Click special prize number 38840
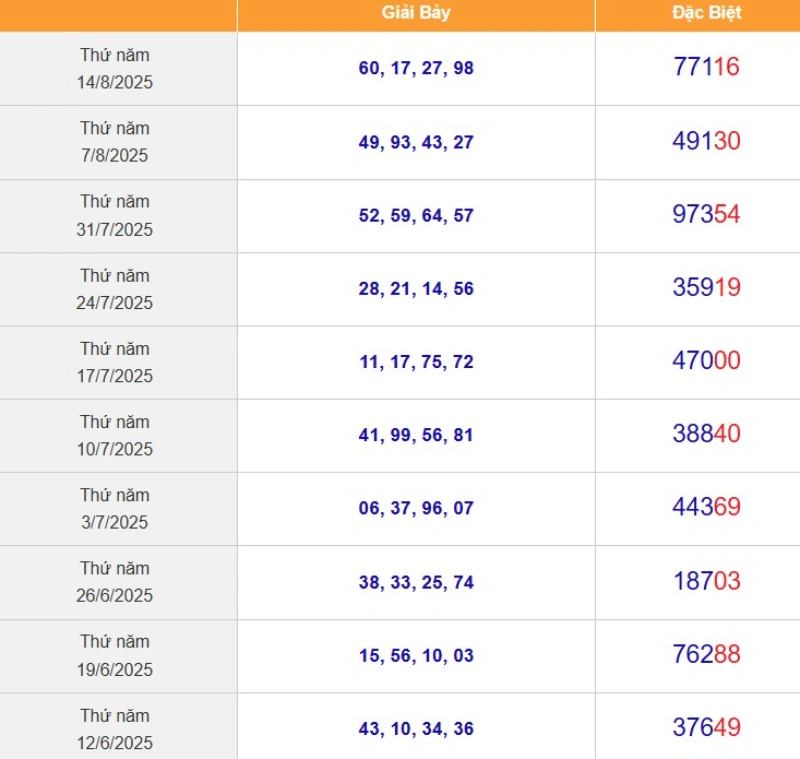This screenshot has width=800, height=759. point(706,434)
